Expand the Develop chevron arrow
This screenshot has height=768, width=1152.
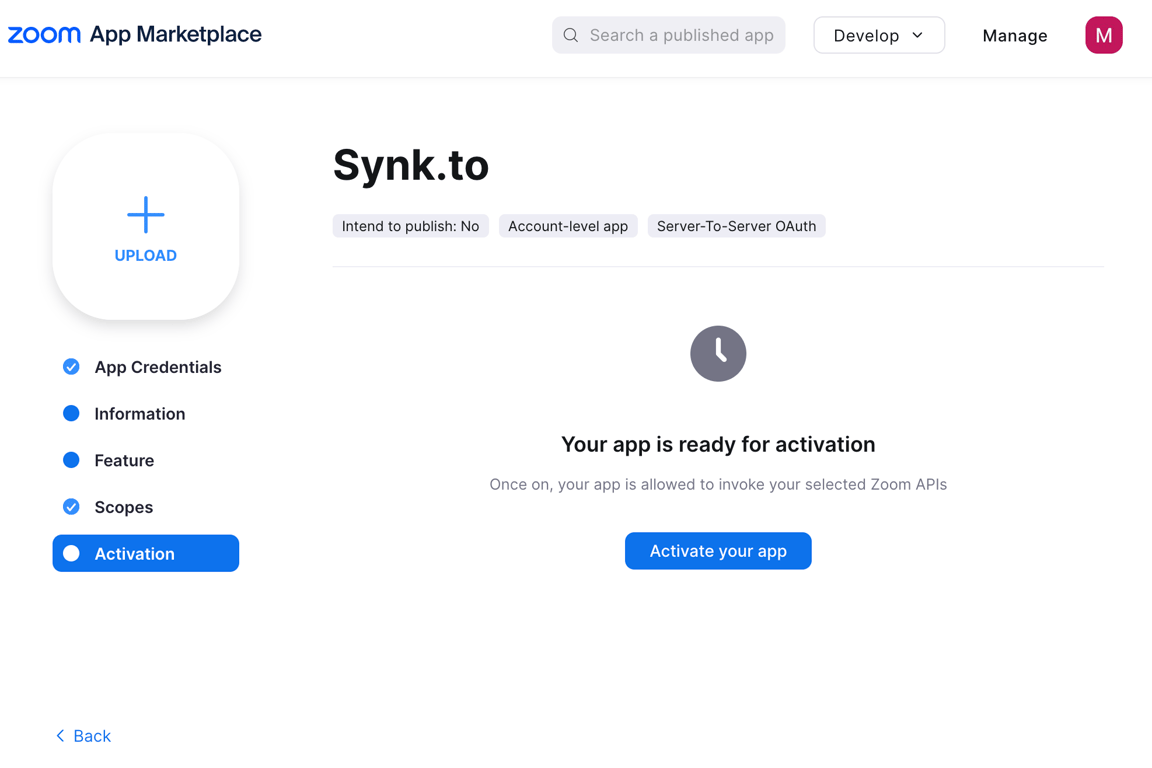(918, 35)
